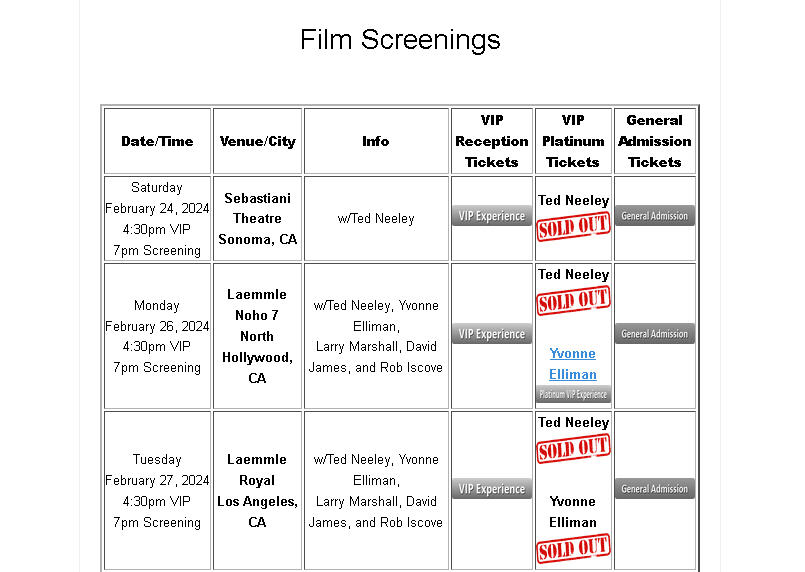Click Sold Out stamp in Sonoma row
Image resolution: width=805 pixels, height=572 pixels.
point(573,227)
